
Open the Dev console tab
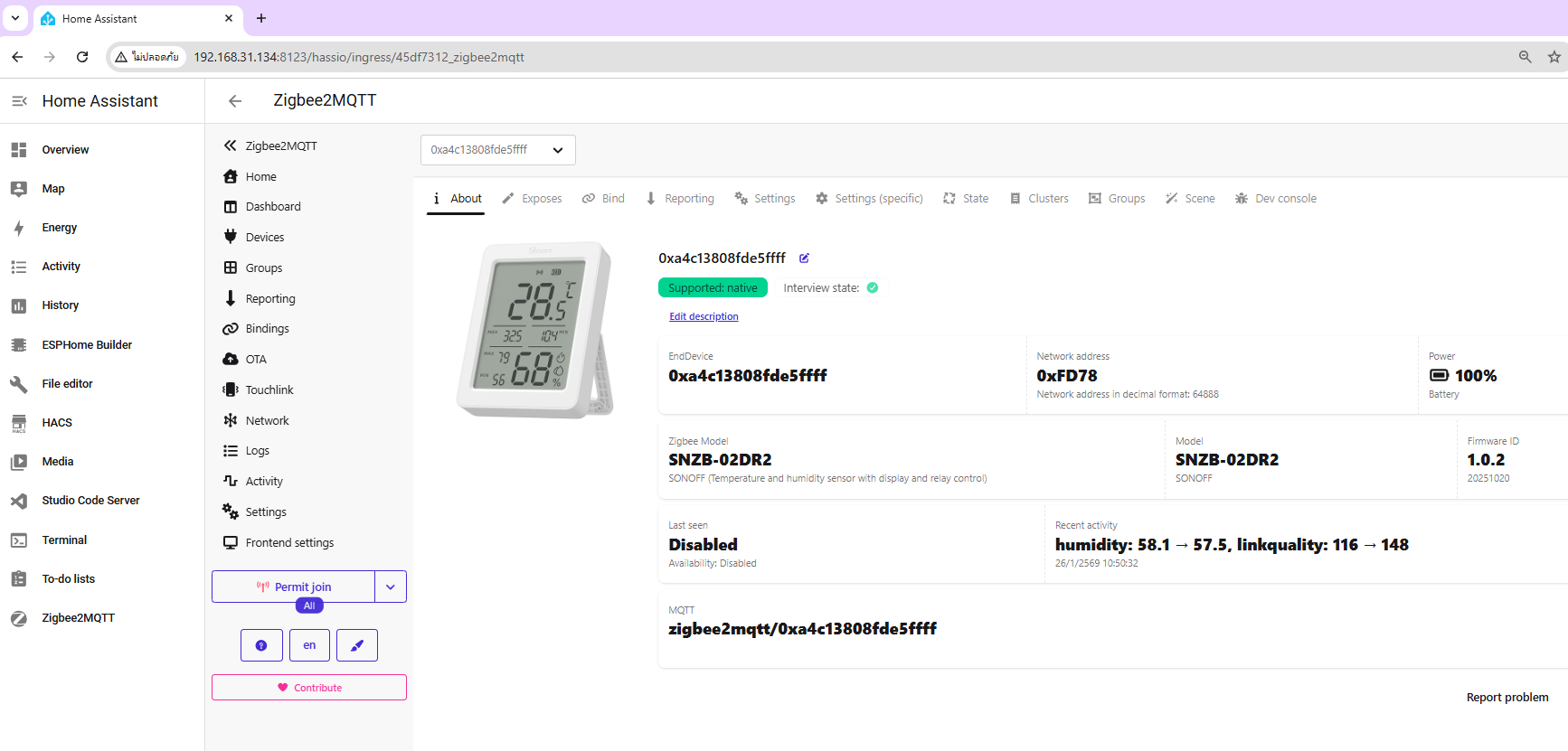pyautogui.click(x=1276, y=199)
